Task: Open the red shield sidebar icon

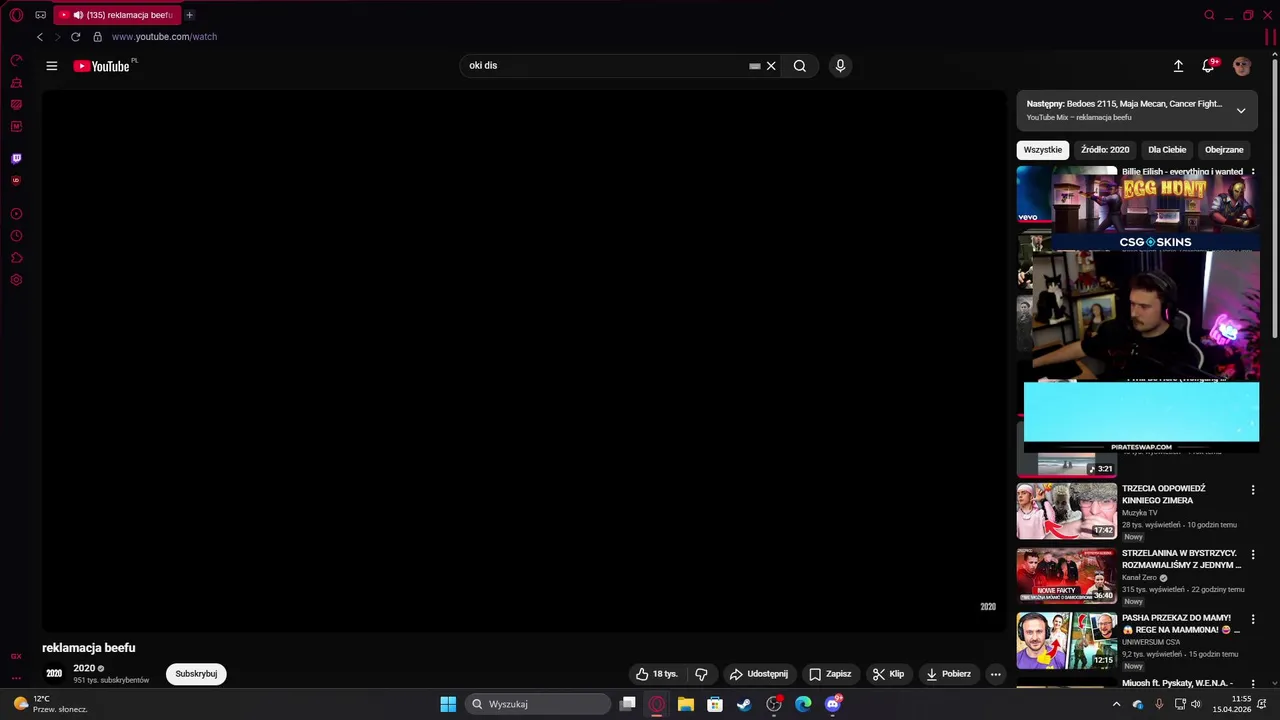Action: coord(16,181)
